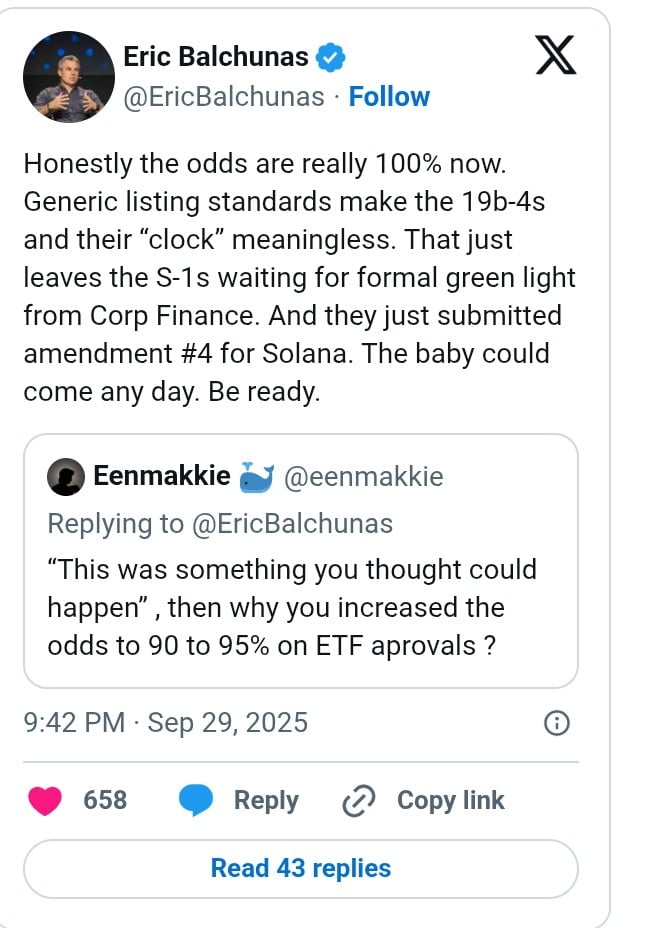Click the pink heart like icon
660x928 pixels.
[46, 801]
